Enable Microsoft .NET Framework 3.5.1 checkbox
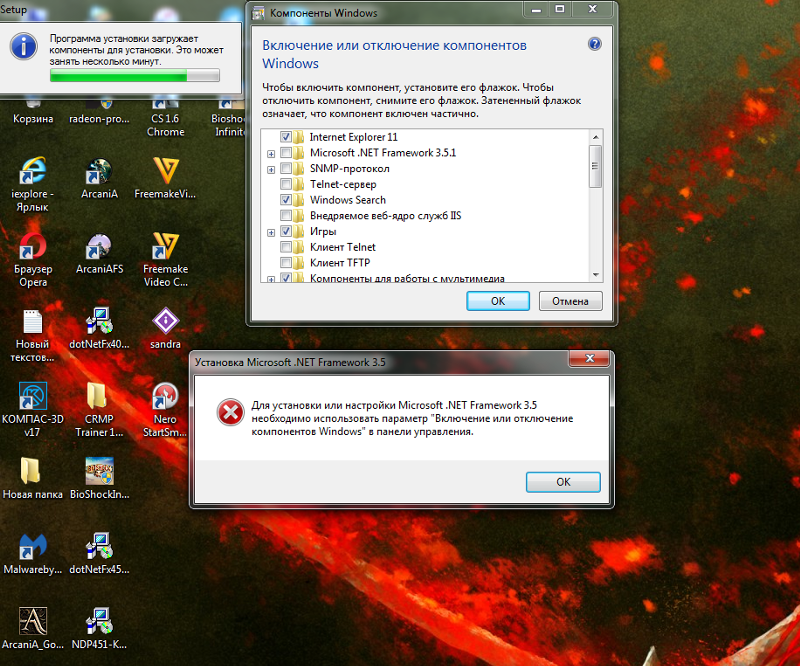Screen dimensions: 800x666 (286, 153)
